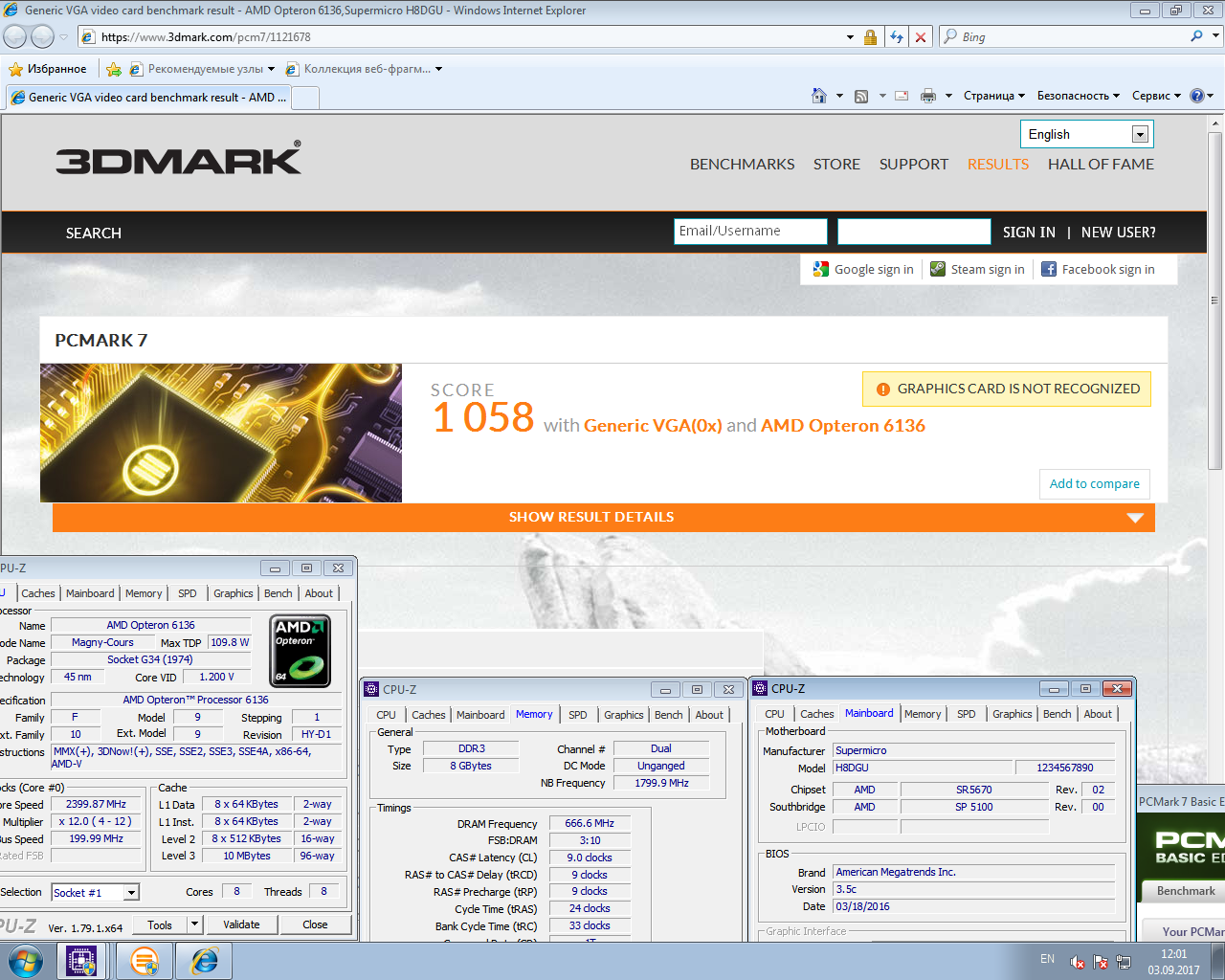Image resolution: width=1225 pixels, height=980 pixels.
Task: Switch to Caches tab in left CPU-Z window
Action: 38,593
